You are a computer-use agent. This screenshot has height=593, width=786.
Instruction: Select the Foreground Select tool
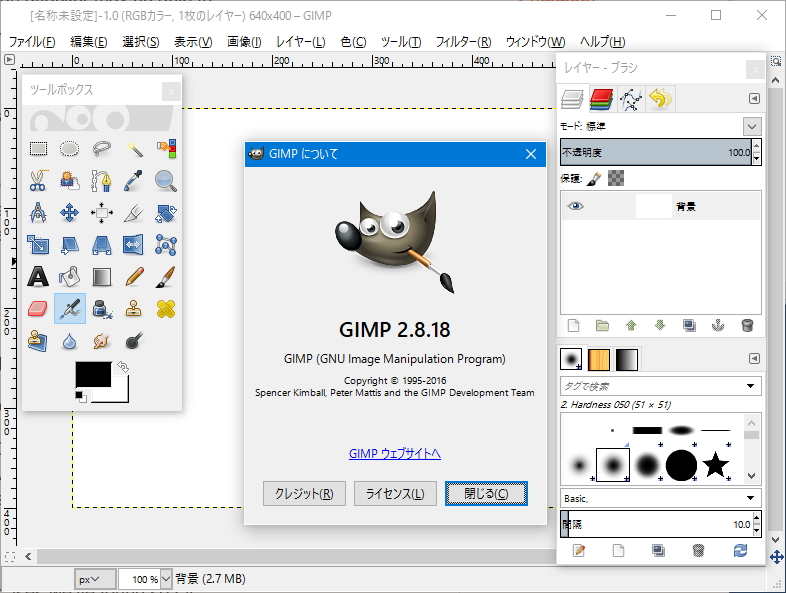tap(70, 181)
